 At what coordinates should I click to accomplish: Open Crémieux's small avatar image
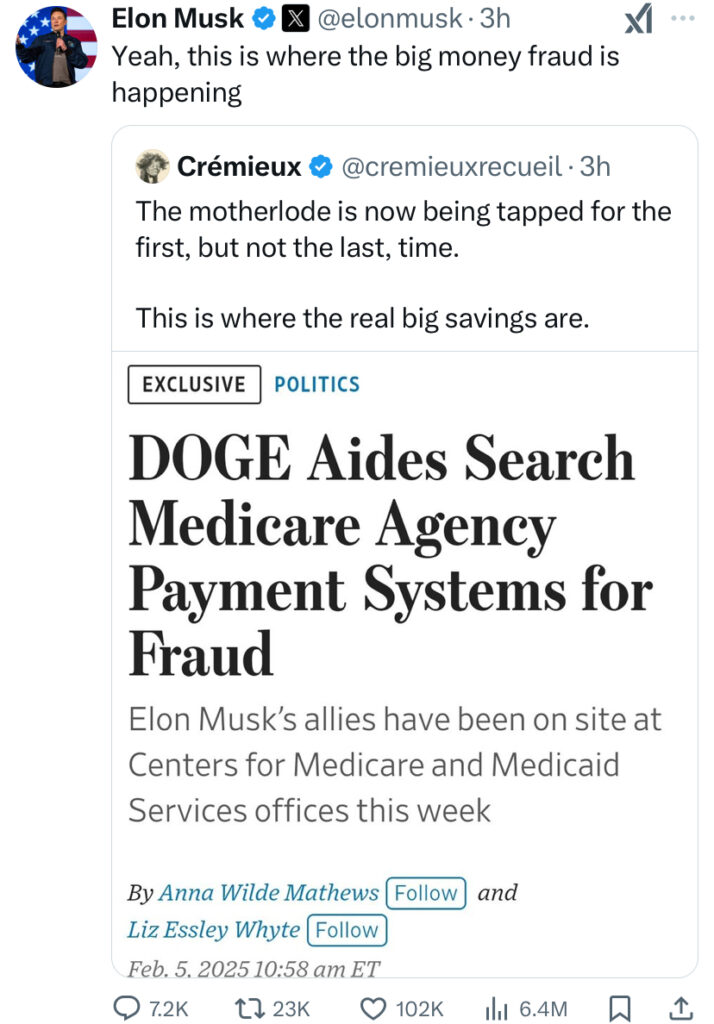pyautogui.click(x=152, y=167)
